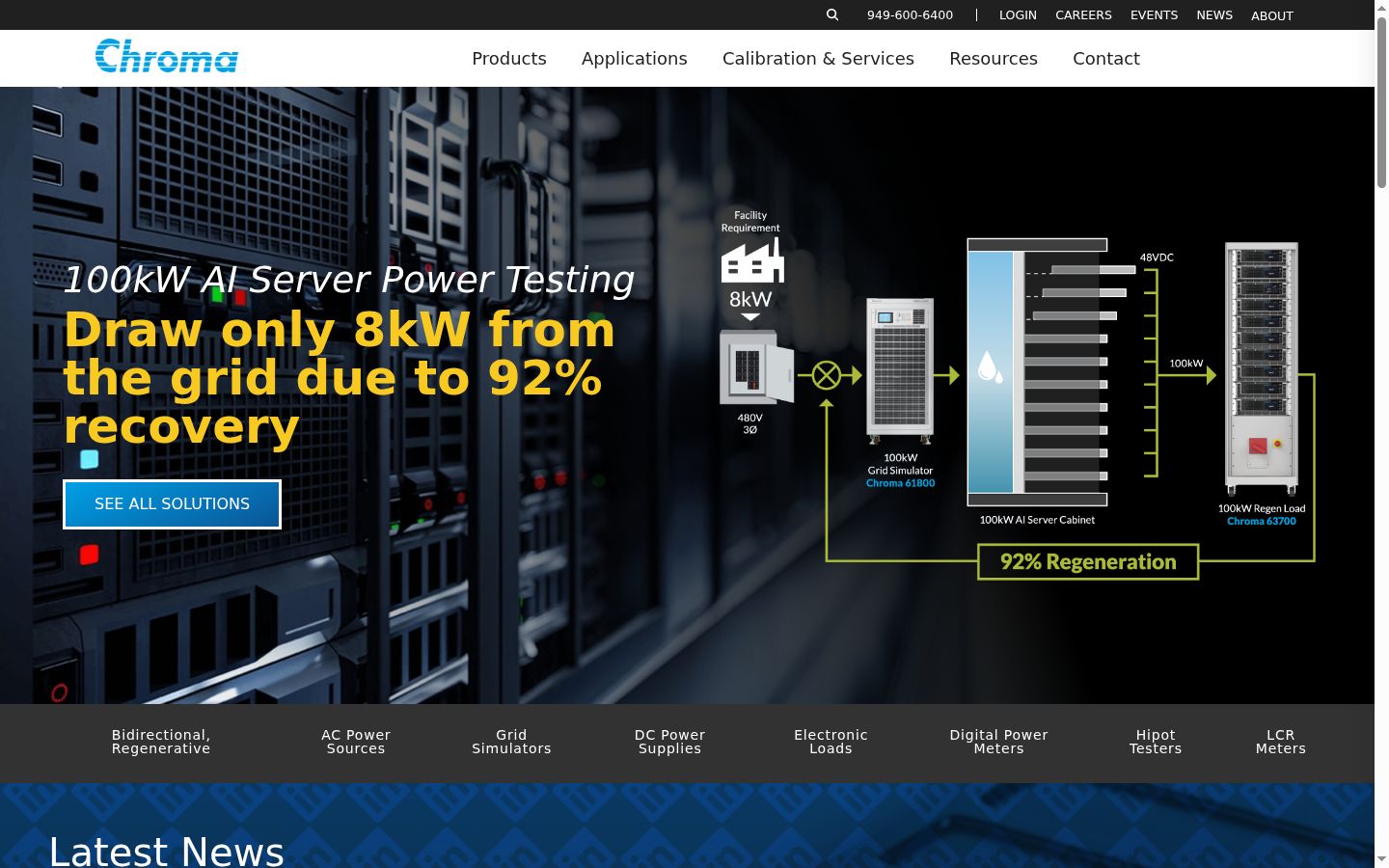
Task: Go to the Contact page
Action: pos(1106,58)
